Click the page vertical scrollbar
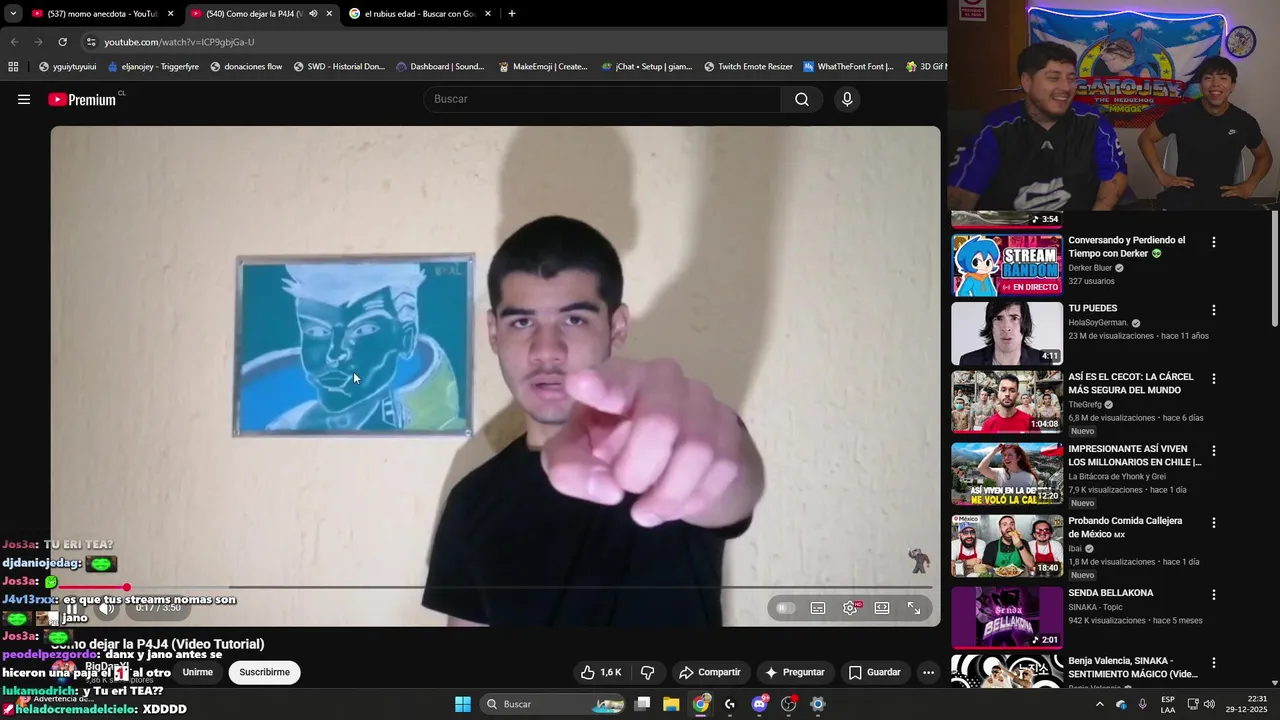Screen dimensions: 1280x720 click(x=1274, y=268)
